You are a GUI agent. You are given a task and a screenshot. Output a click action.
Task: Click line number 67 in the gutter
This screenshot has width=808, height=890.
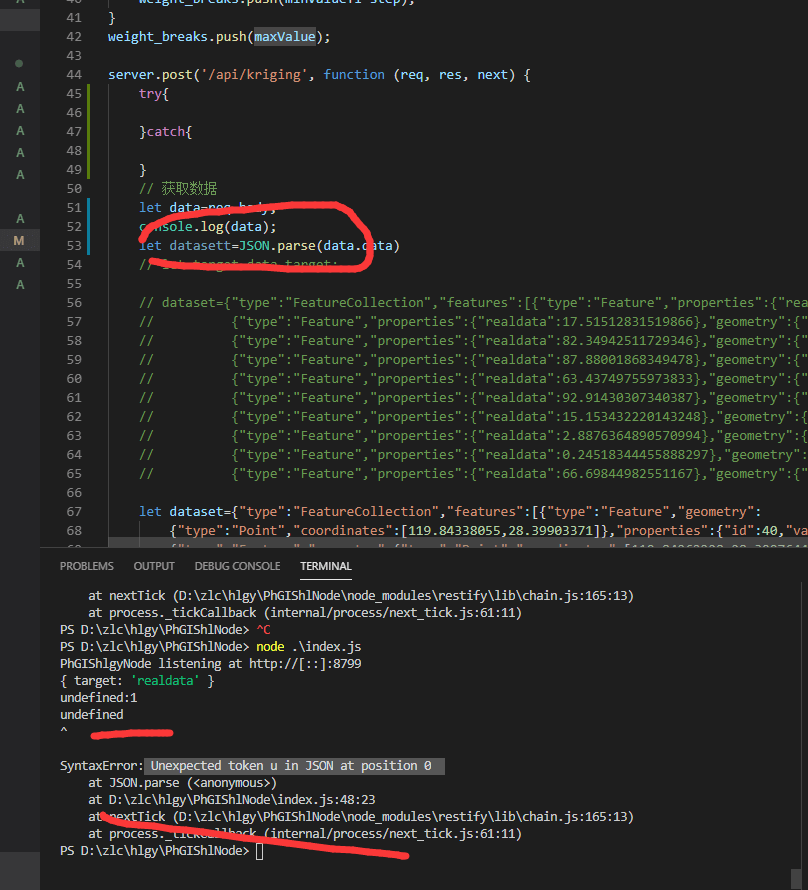(x=73, y=511)
